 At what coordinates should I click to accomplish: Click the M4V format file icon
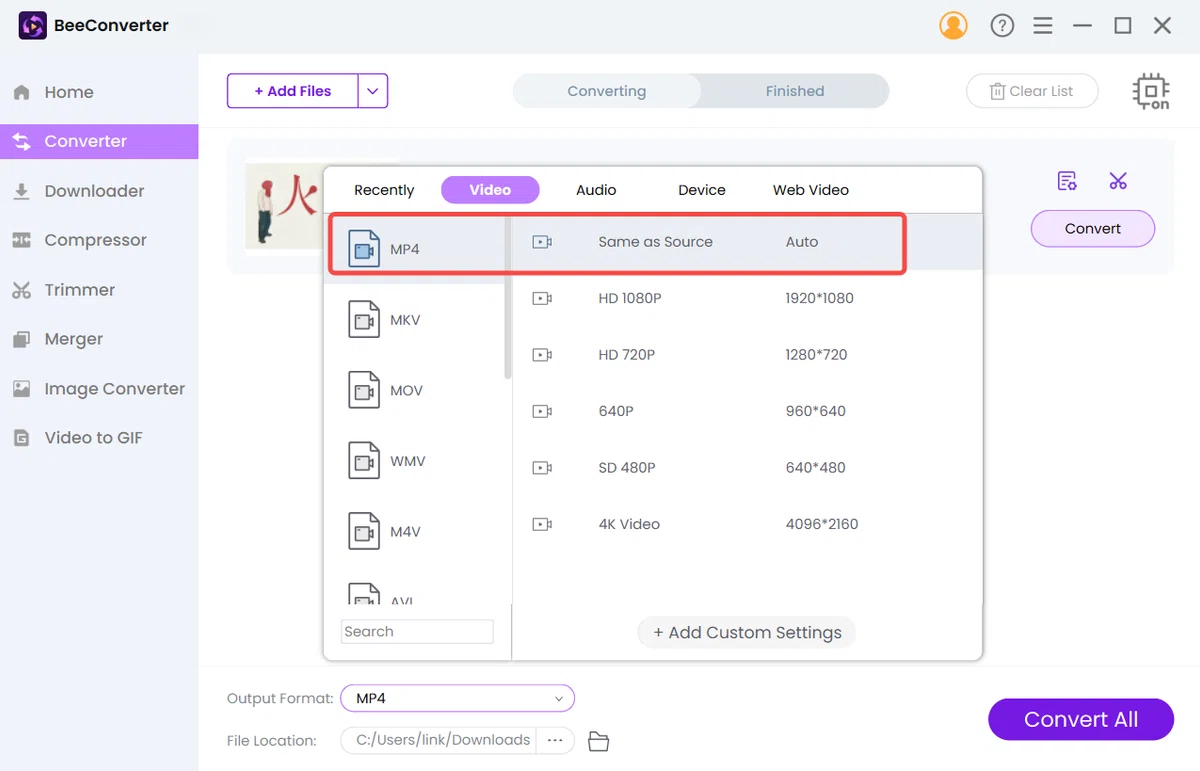[x=364, y=531]
